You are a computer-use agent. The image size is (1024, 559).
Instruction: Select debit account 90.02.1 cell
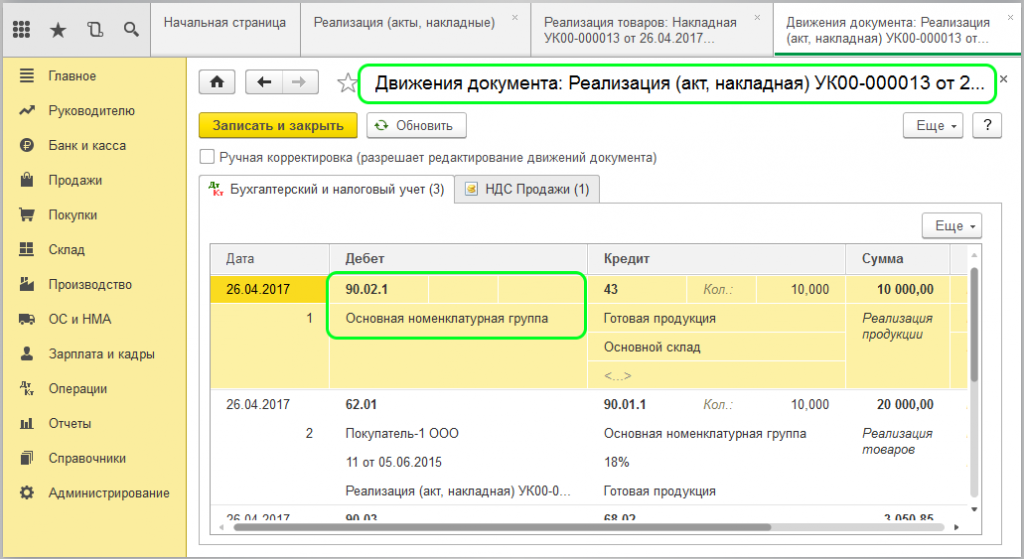pyautogui.click(x=379, y=289)
